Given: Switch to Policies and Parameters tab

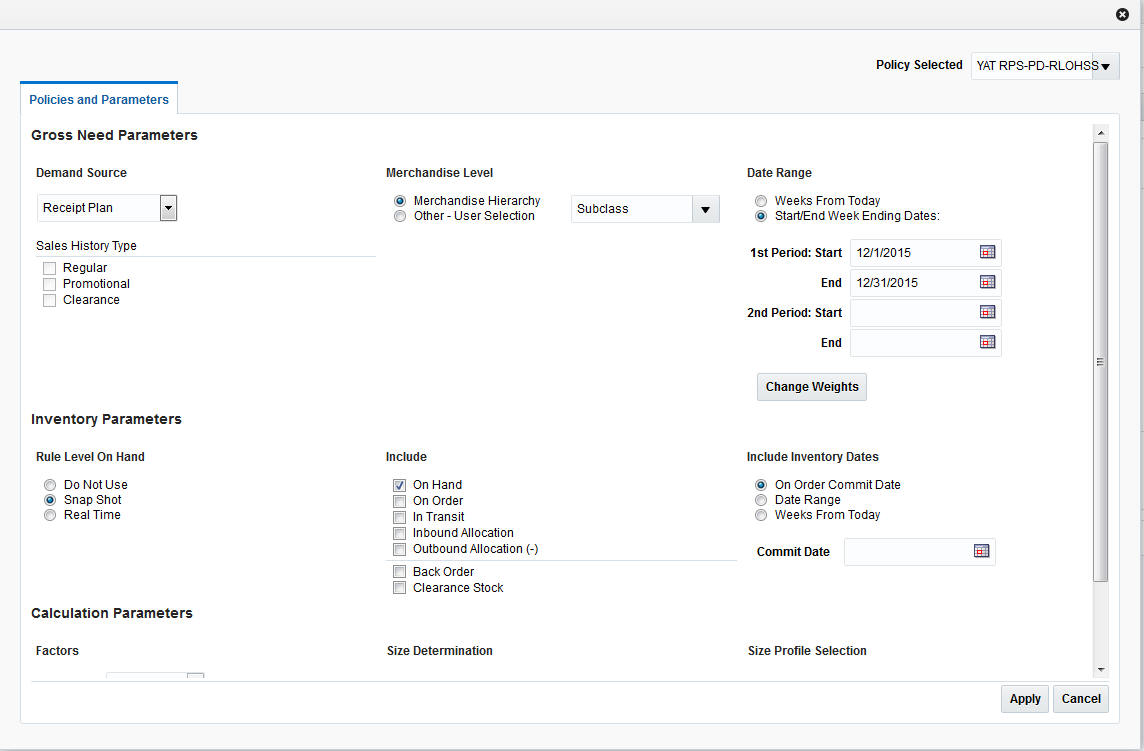Looking at the screenshot, I should (x=99, y=99).
